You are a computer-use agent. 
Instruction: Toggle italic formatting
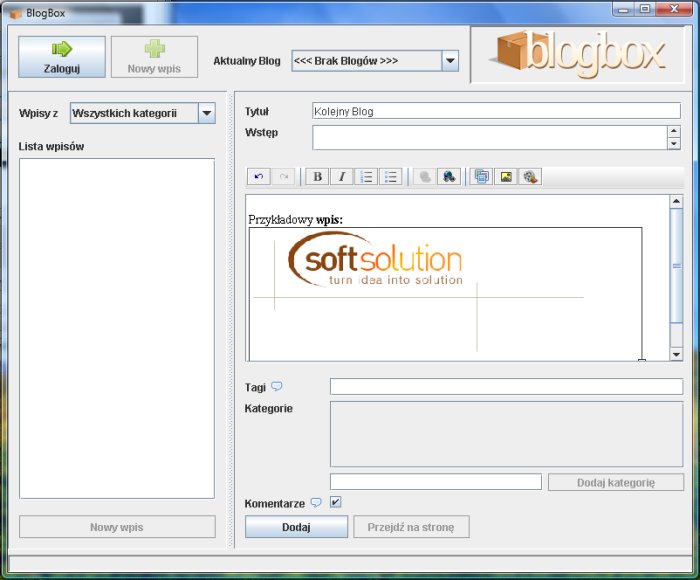point(342,177)
